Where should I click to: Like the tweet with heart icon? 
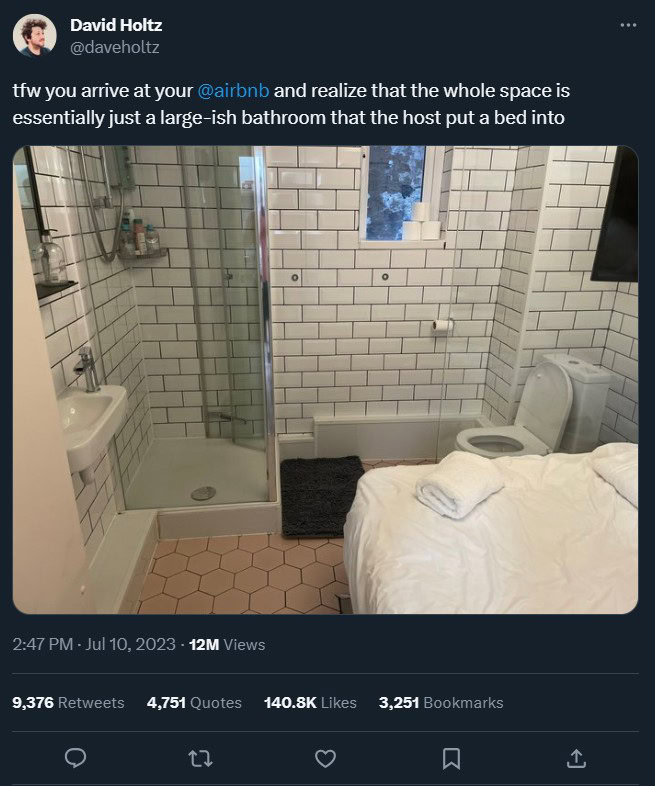tap(325, 758)
